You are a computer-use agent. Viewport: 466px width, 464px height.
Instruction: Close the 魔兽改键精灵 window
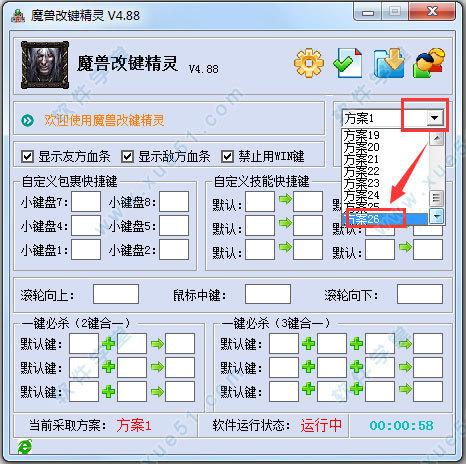(432, 12)
